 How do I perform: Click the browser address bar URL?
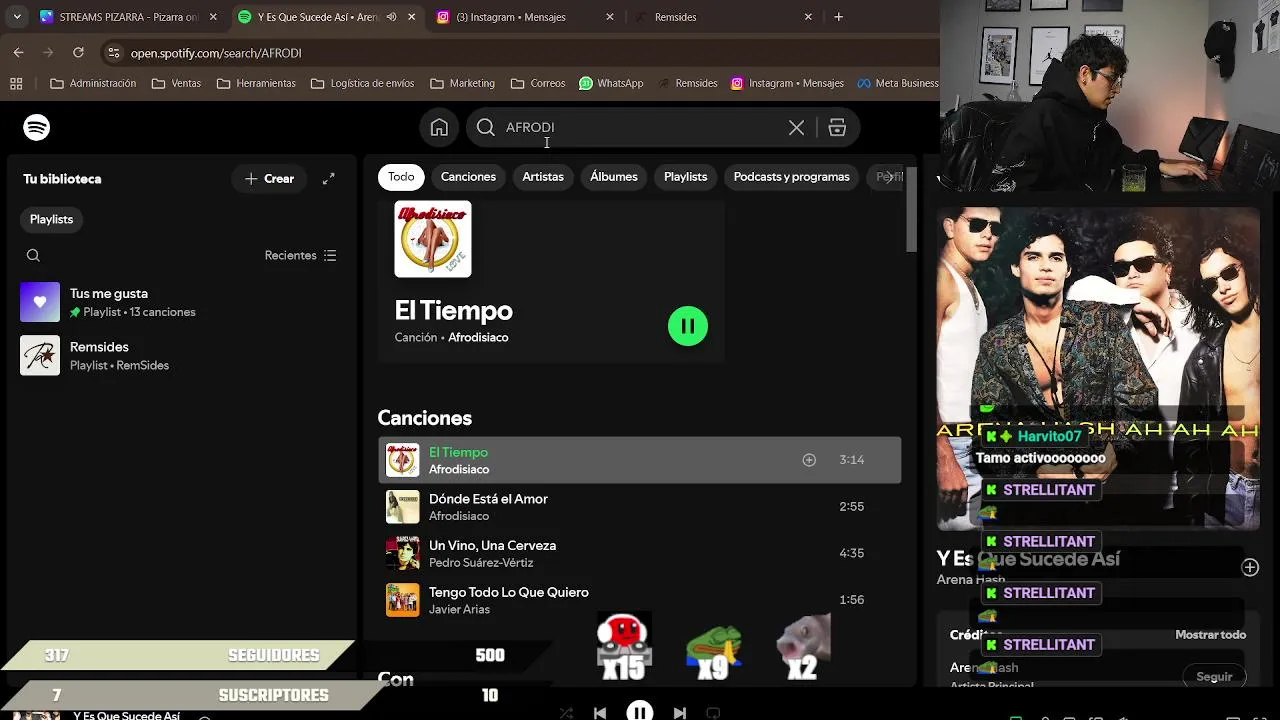(x=216, y=53)
